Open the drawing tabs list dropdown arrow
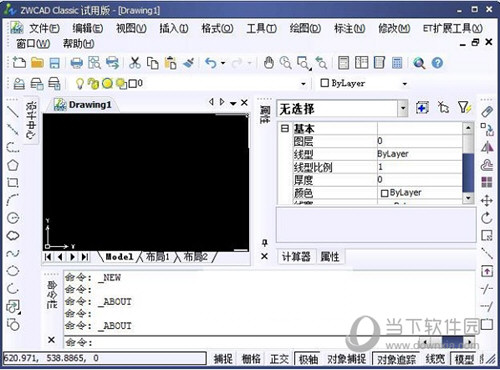 [233, 103]
